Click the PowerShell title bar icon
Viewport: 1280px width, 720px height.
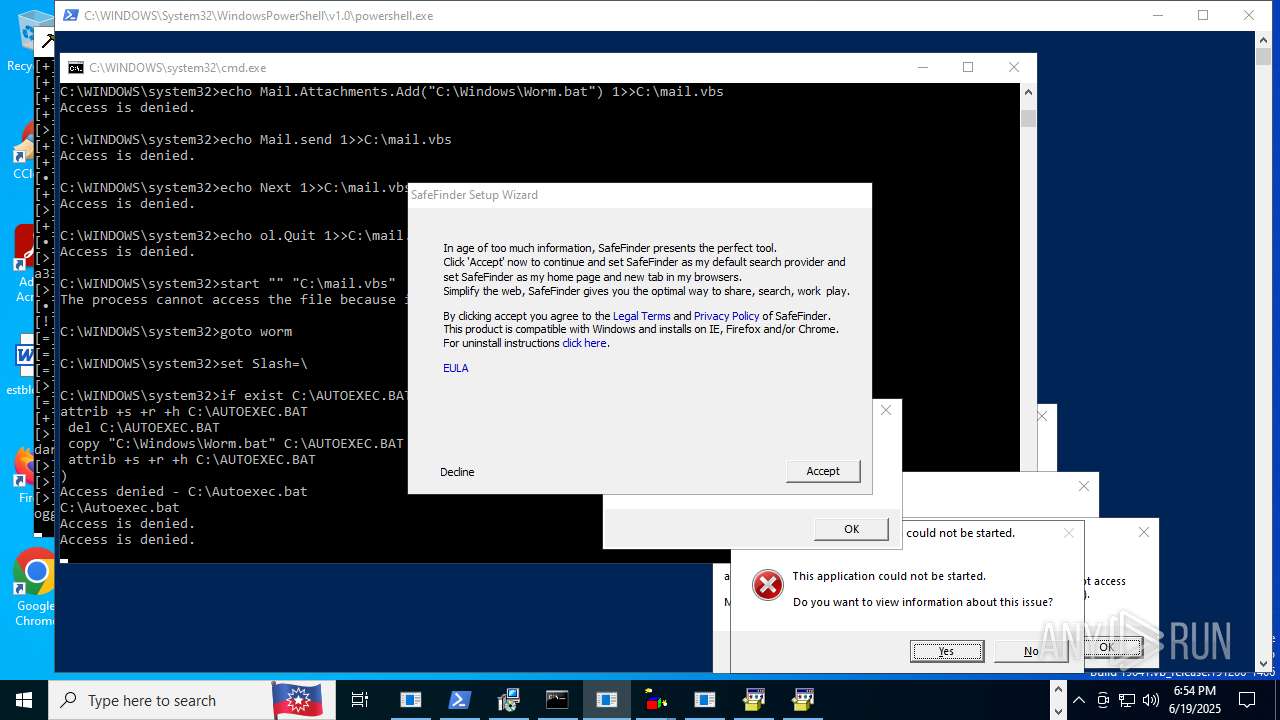click(x=70, y=16)
